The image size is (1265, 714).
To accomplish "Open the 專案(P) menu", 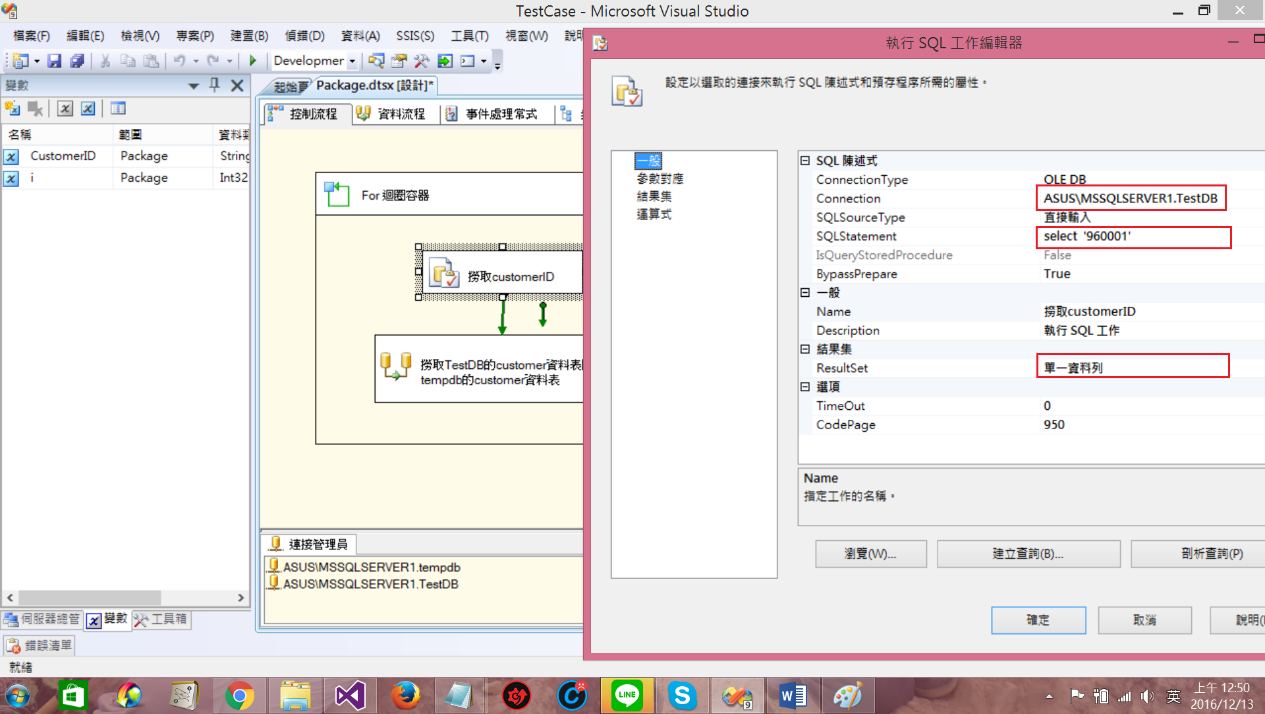I will point(195,35).
